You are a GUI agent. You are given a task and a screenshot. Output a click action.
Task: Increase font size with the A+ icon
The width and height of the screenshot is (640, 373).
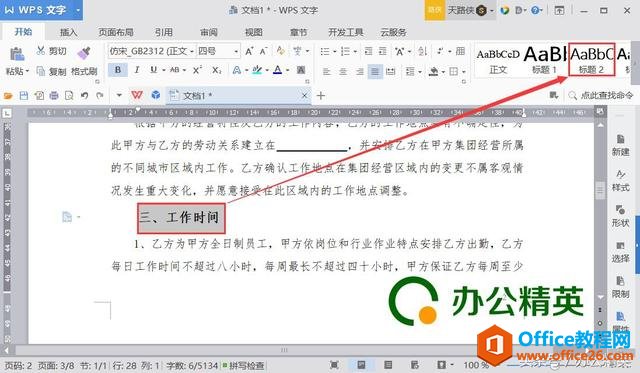coord(249,51)
